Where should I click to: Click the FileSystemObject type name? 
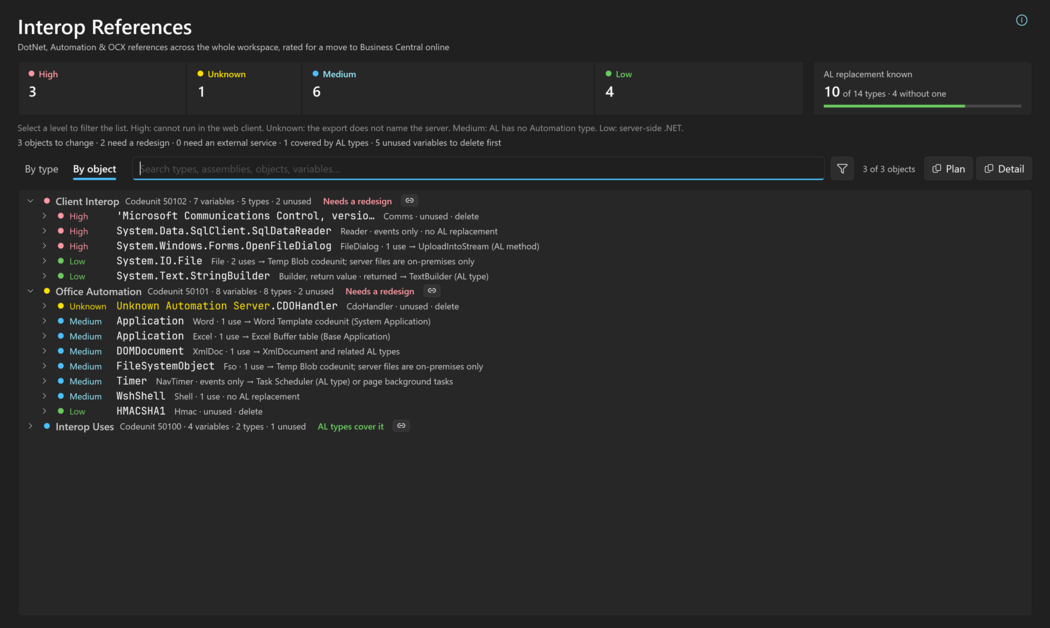[165, 366]
